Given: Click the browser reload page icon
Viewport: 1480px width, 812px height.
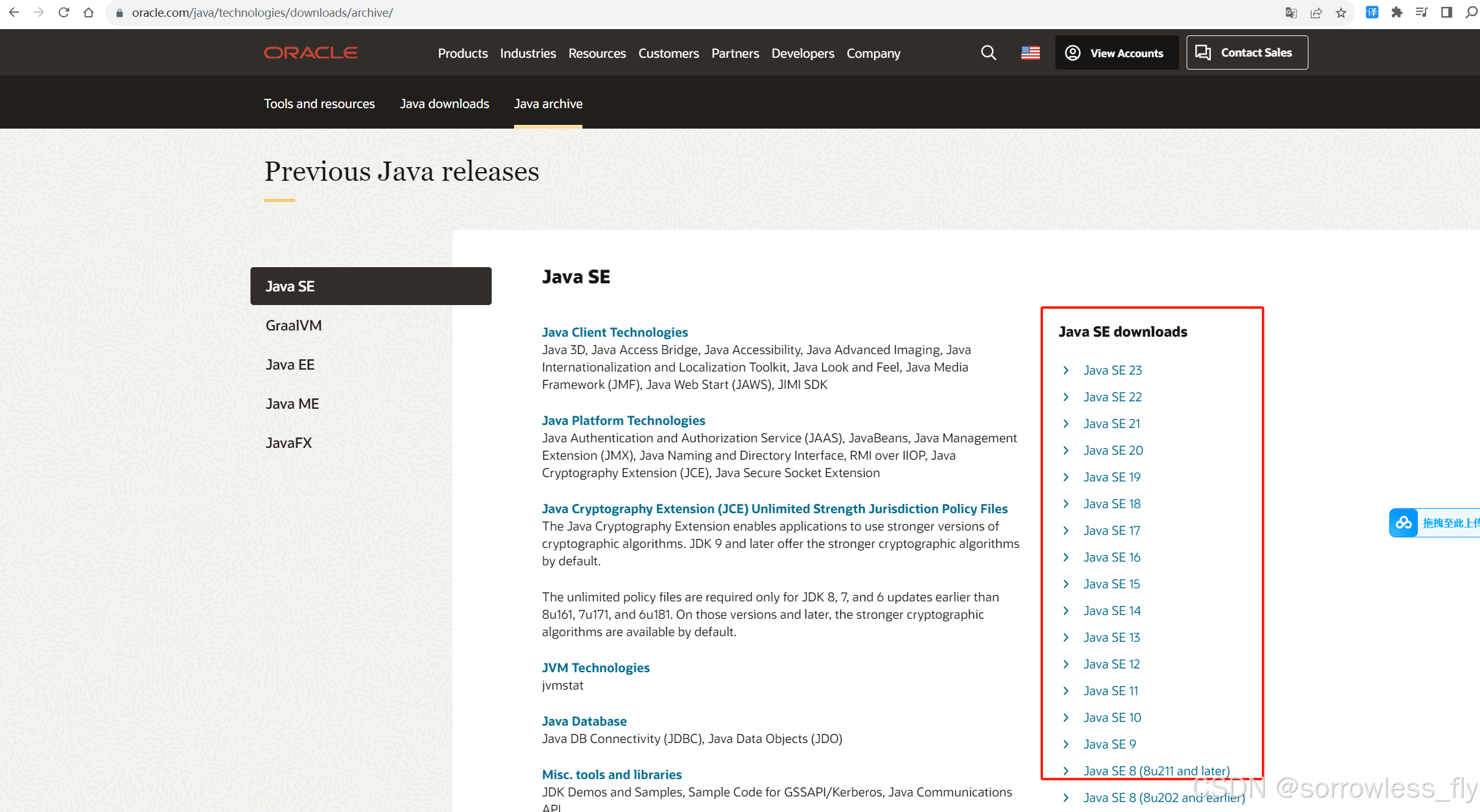Looking at the screenshot, I should (x=63, y=12).
